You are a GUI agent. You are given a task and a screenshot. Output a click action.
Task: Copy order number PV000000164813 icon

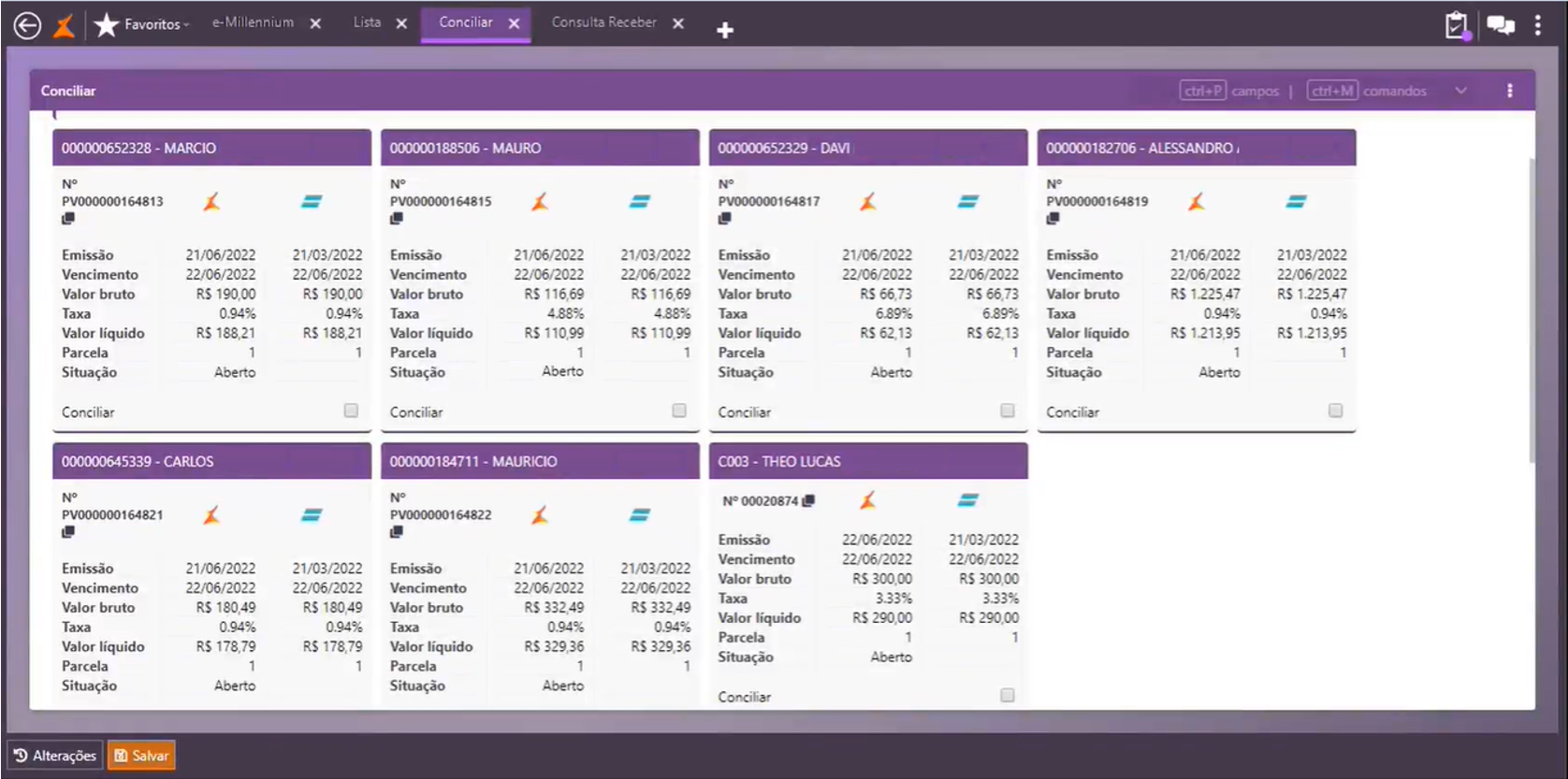(x=68, y=219)
